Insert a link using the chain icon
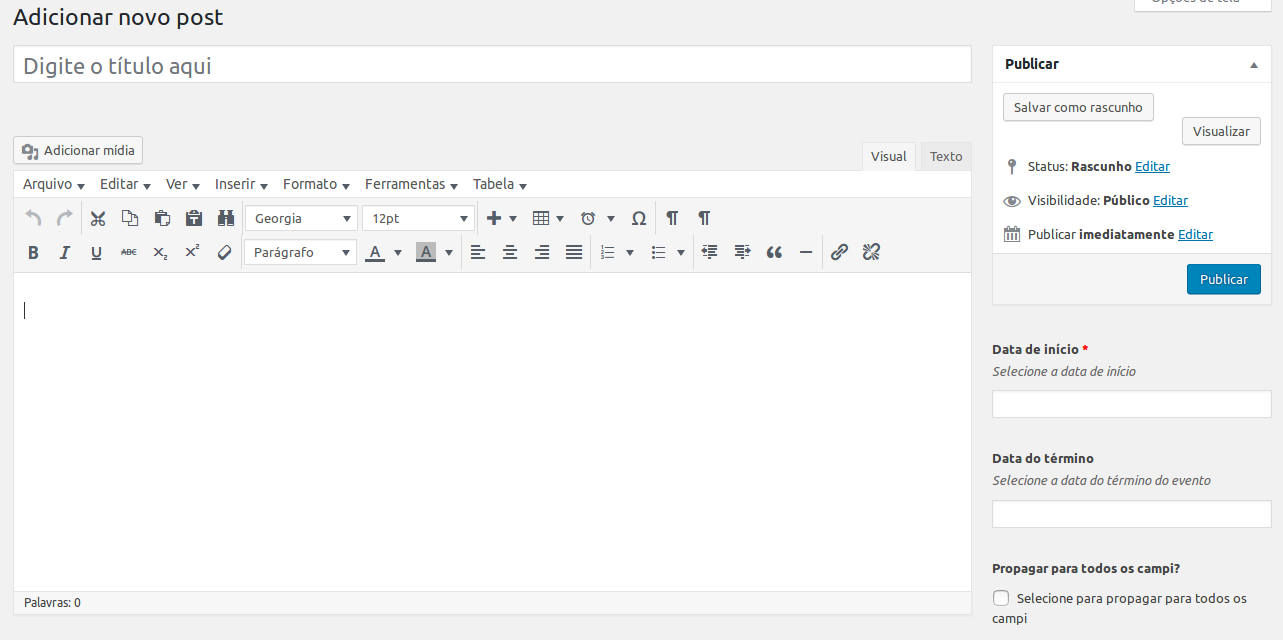Viewport: 1283px width, 640px height. click(839, 253)
